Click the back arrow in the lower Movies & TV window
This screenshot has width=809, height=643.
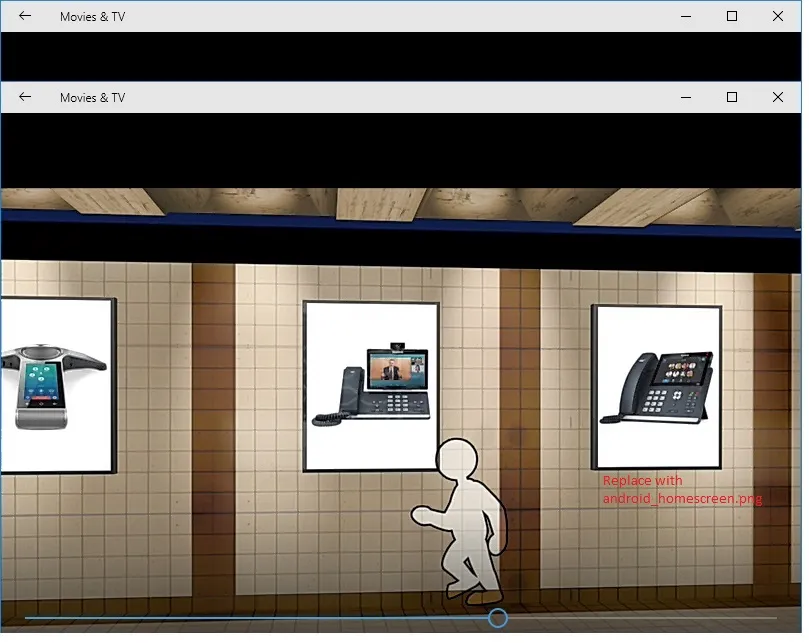[25, 97]
